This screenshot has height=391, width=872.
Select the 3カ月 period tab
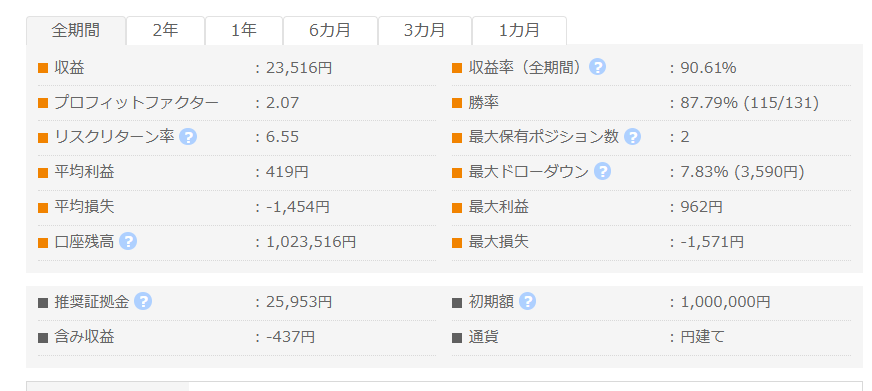pos(425,31)
